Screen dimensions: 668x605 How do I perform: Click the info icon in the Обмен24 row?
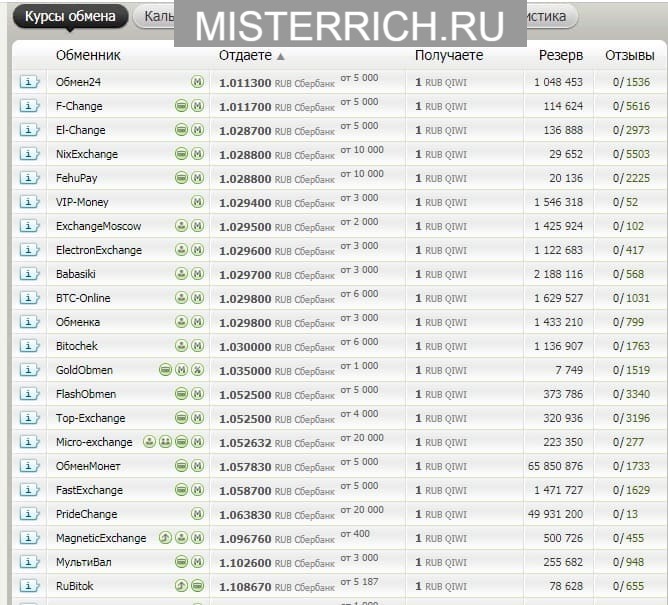[28, 82]
